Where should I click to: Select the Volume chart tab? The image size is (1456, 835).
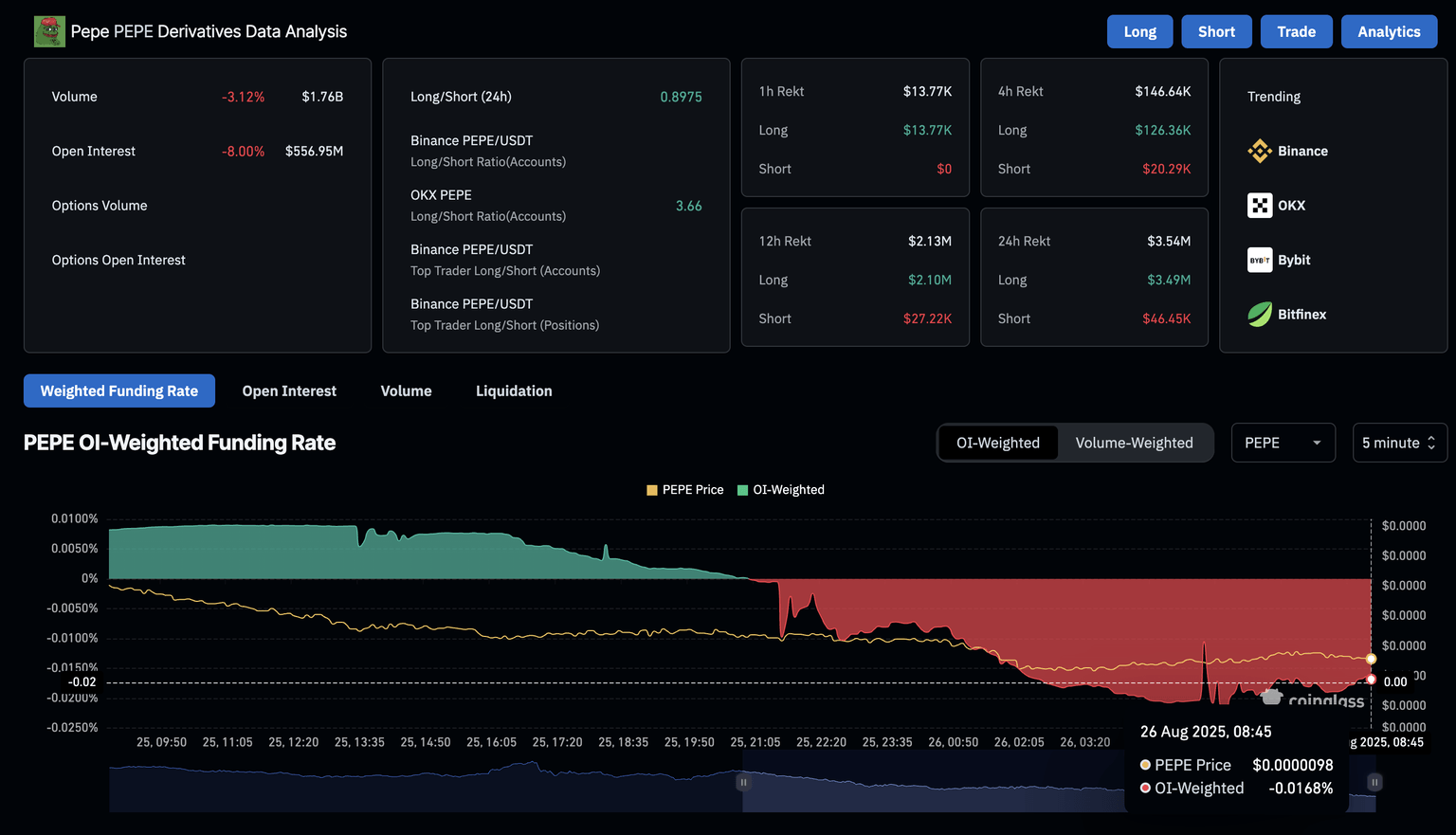point(406,391)
